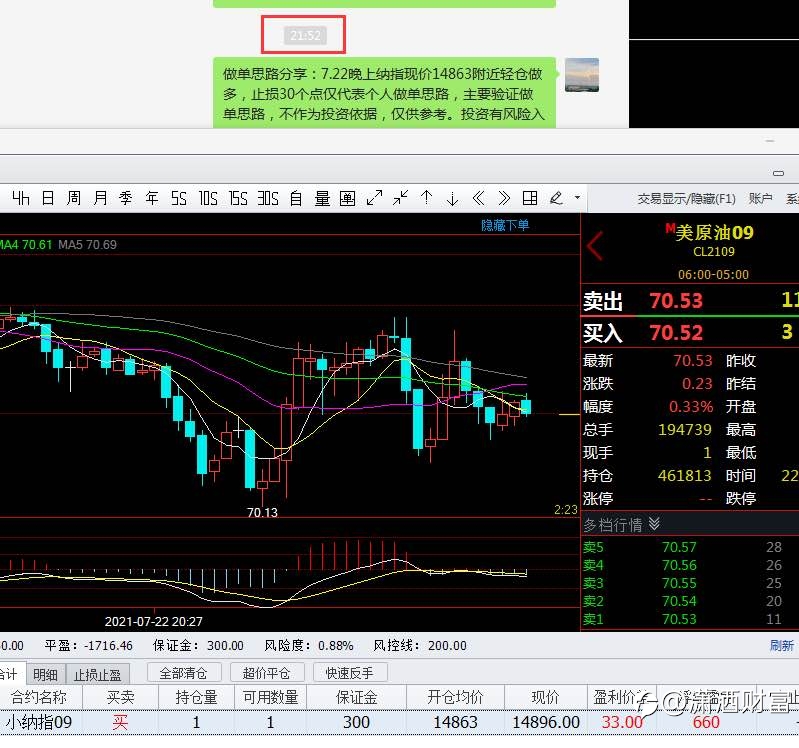This screenshot has height=748, width=799.
Task: Switch to the 止损止盈 tab
Action: (97, 675)
